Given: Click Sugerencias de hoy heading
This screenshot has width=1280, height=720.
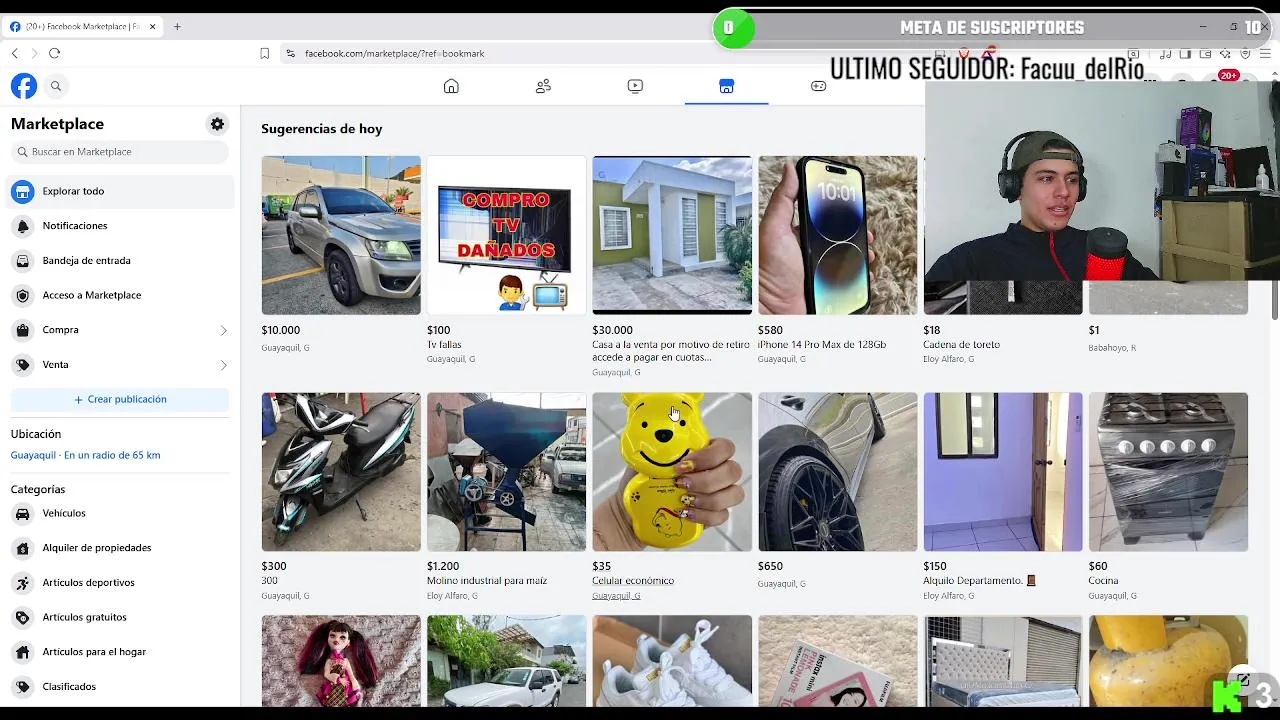Looking at the screenshot, I should (322, 129).
